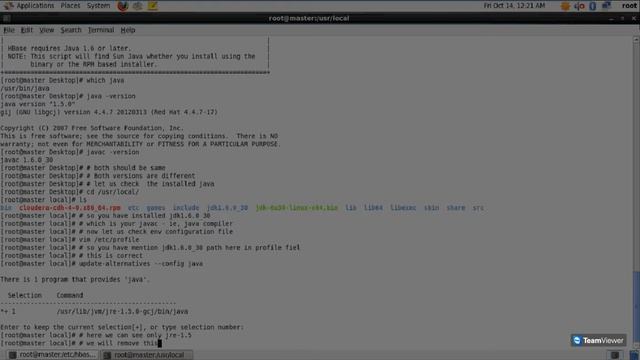The height and width of the screenshot is (360, 640).
Task: Click the cloudera-cdh rpm file name
Action: click(70, 208)
